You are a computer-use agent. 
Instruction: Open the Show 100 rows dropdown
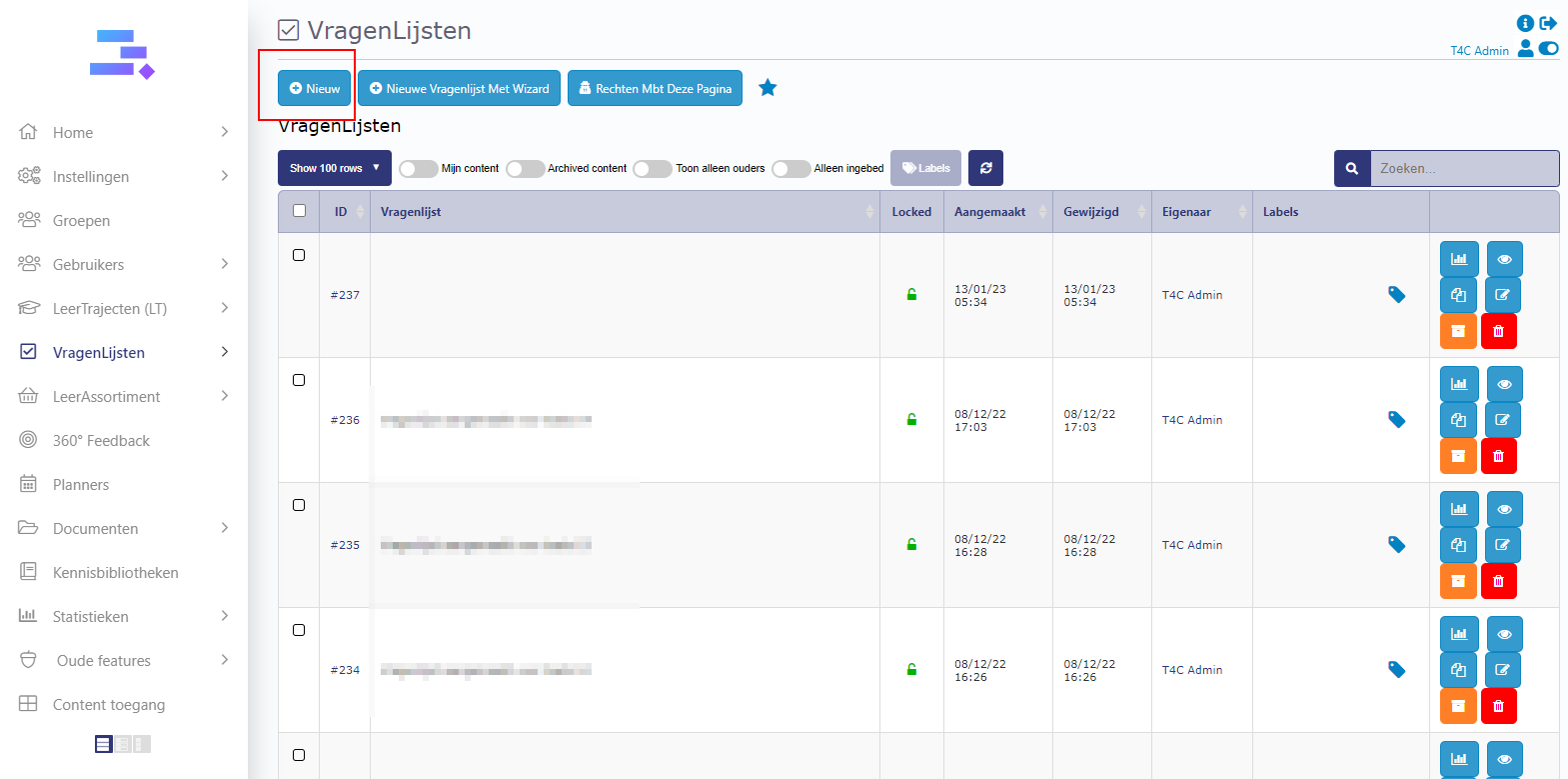334,168
